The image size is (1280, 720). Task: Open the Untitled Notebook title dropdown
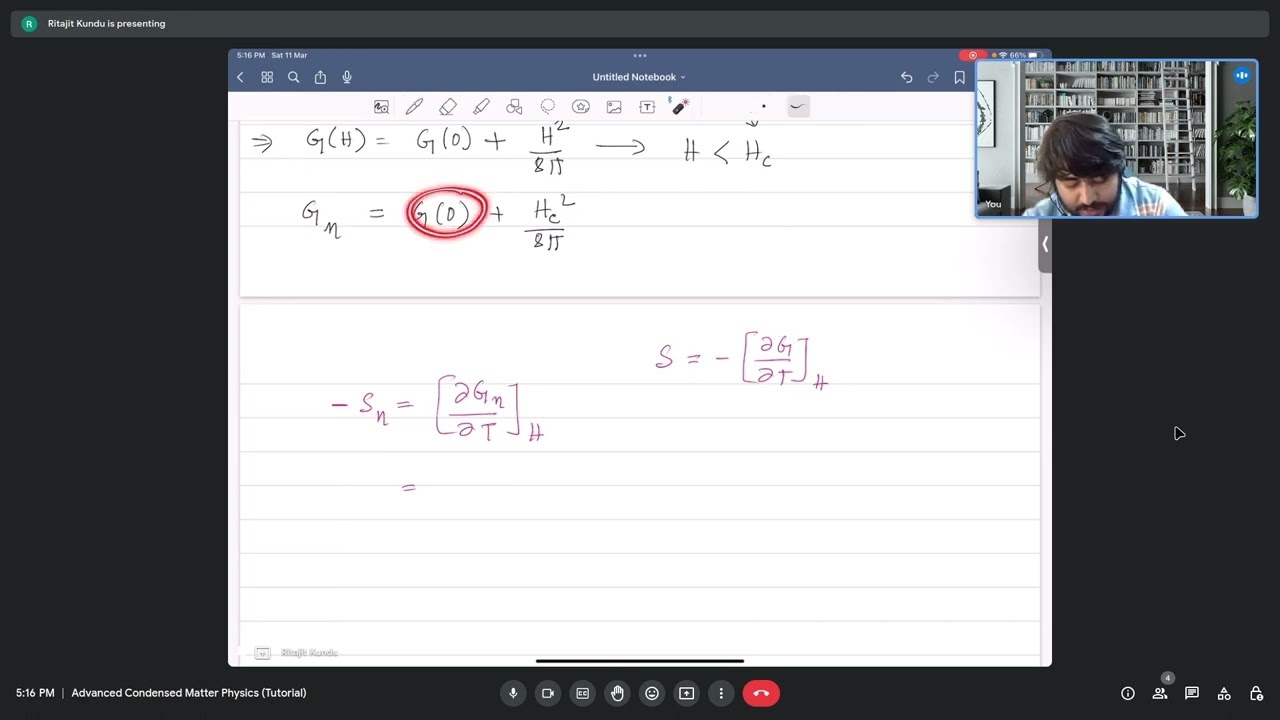(x=639, y=77)
